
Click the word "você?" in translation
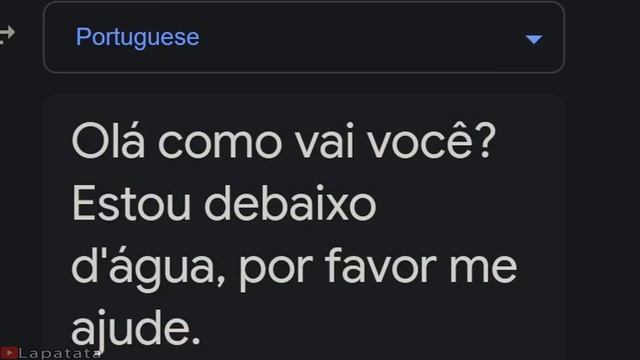coord(432,141)
